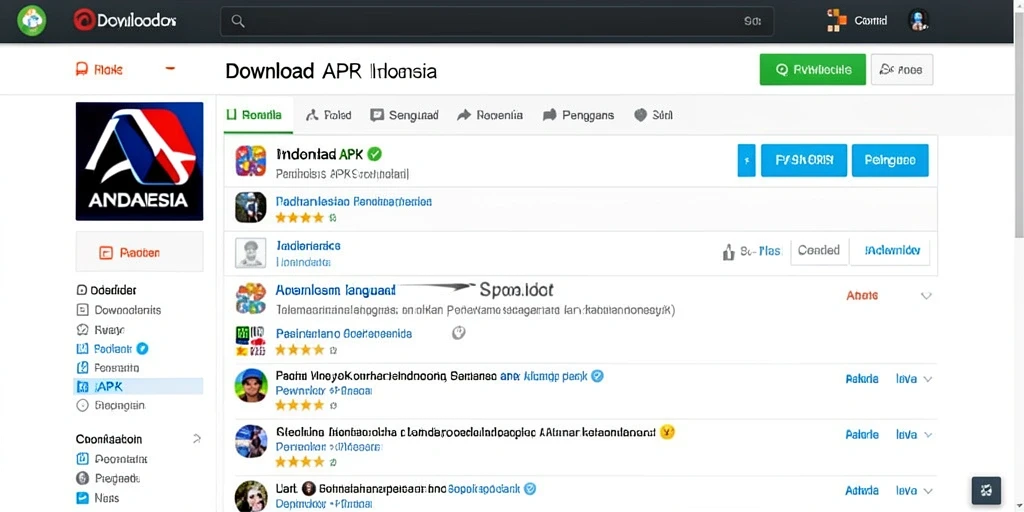The height and width of the screenshot is (512, 1024).
Task: Click the blue Pelnguae button
Action: point(890,160)
